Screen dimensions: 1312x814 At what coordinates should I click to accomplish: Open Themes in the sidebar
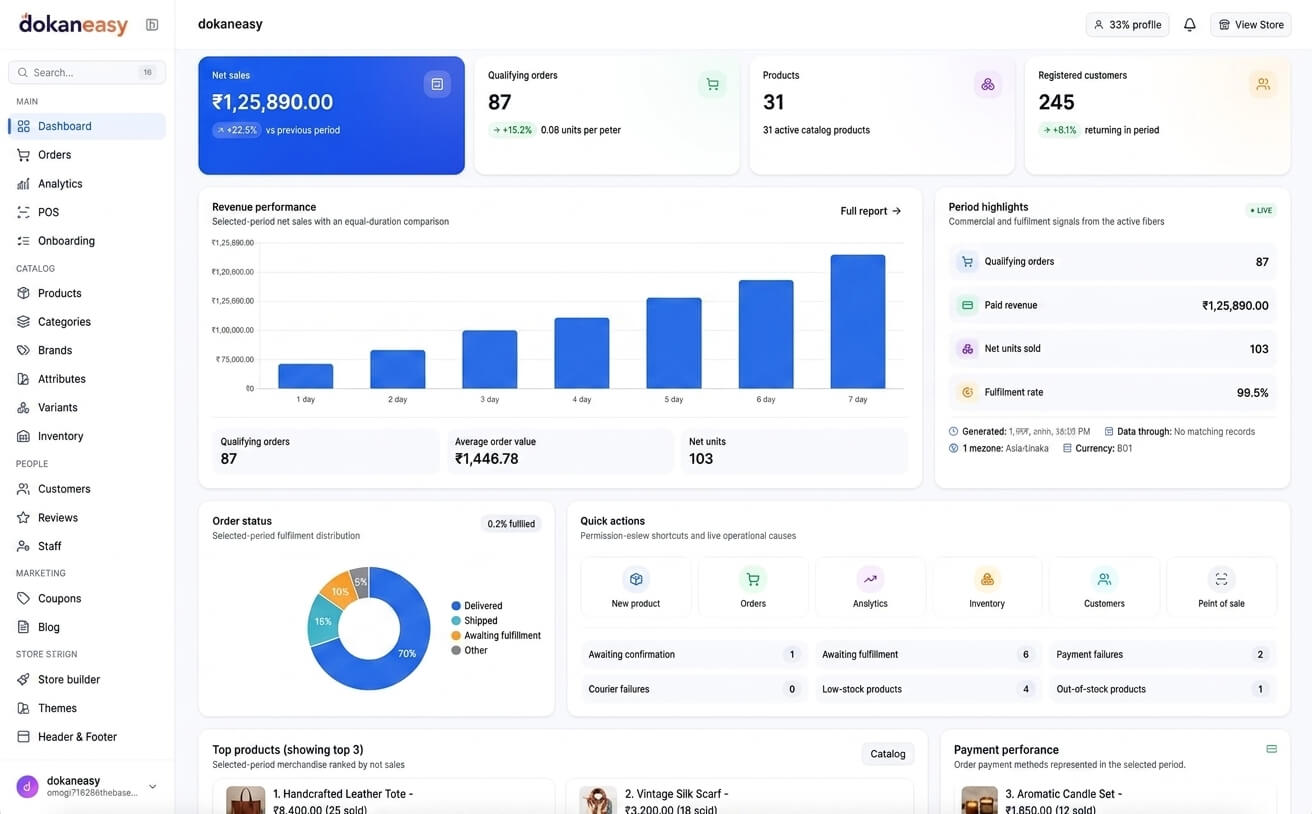pyautogui.click(x=87, y=708)
